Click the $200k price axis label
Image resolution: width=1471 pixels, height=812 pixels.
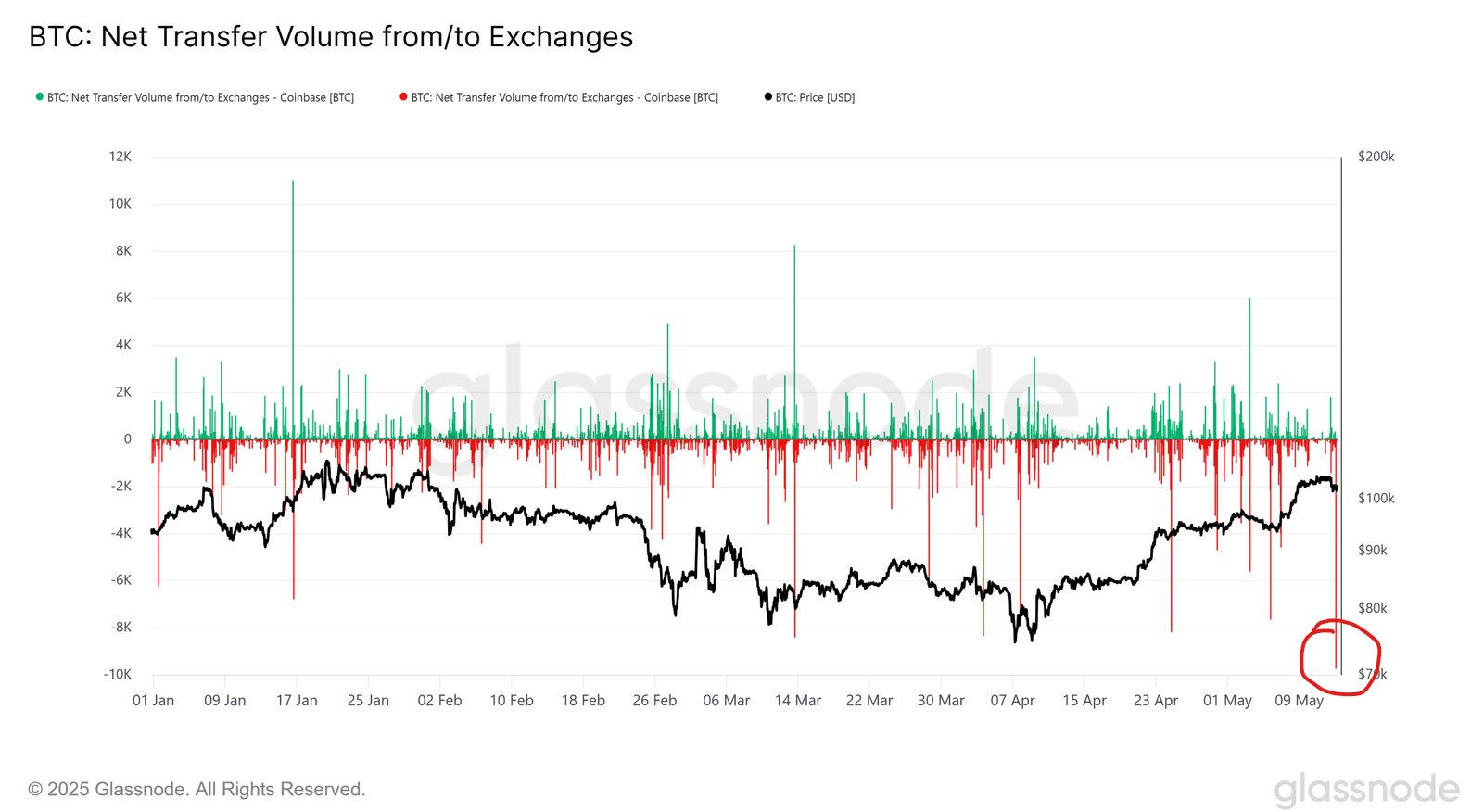click(1376, 157)
